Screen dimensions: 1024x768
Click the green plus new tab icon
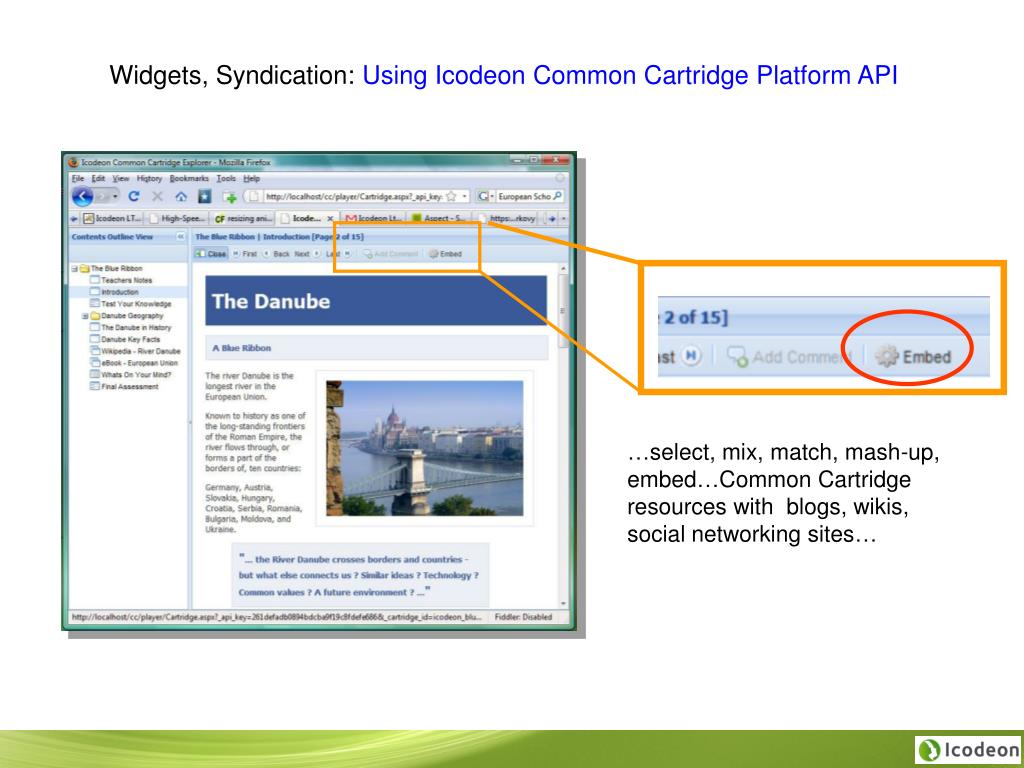pyautogui.click(x=229, y=197)
